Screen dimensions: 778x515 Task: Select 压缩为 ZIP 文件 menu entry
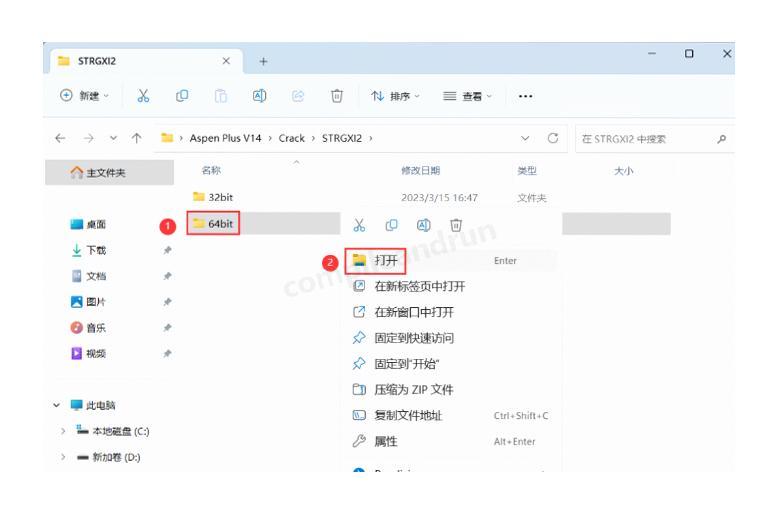pyautogui.click(x=452, y=389)
